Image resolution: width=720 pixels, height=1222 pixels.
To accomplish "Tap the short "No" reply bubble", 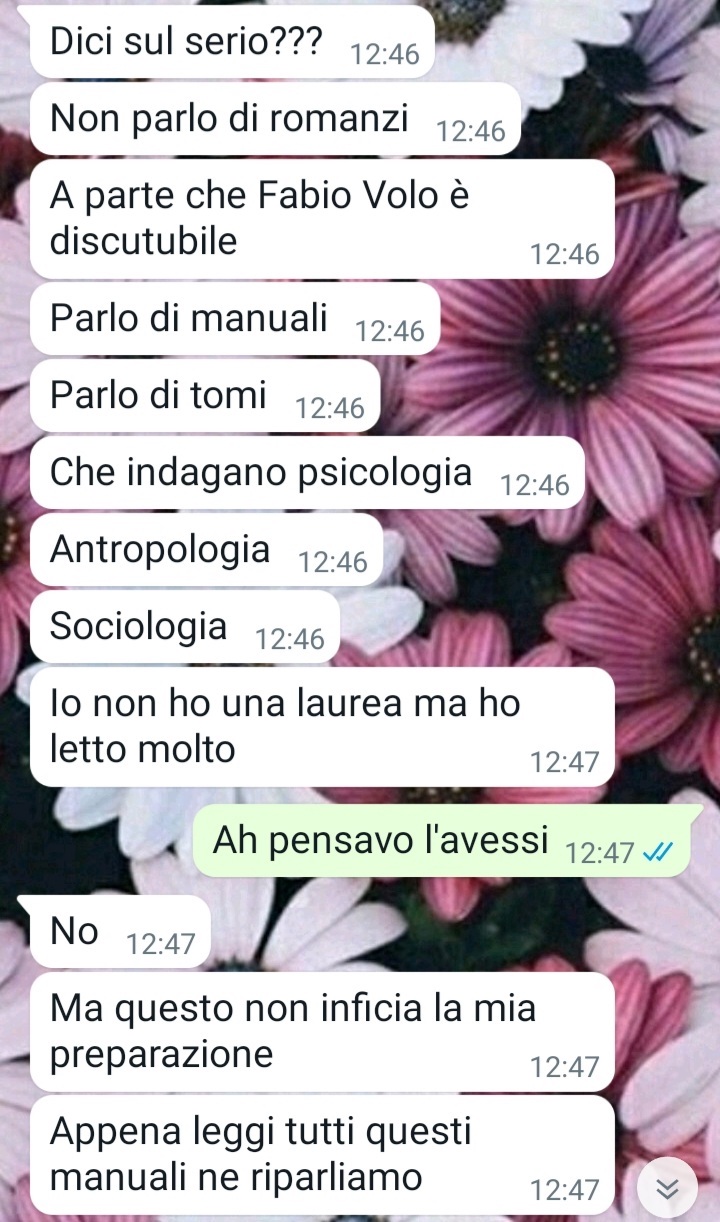I will (x=120, y=932).
